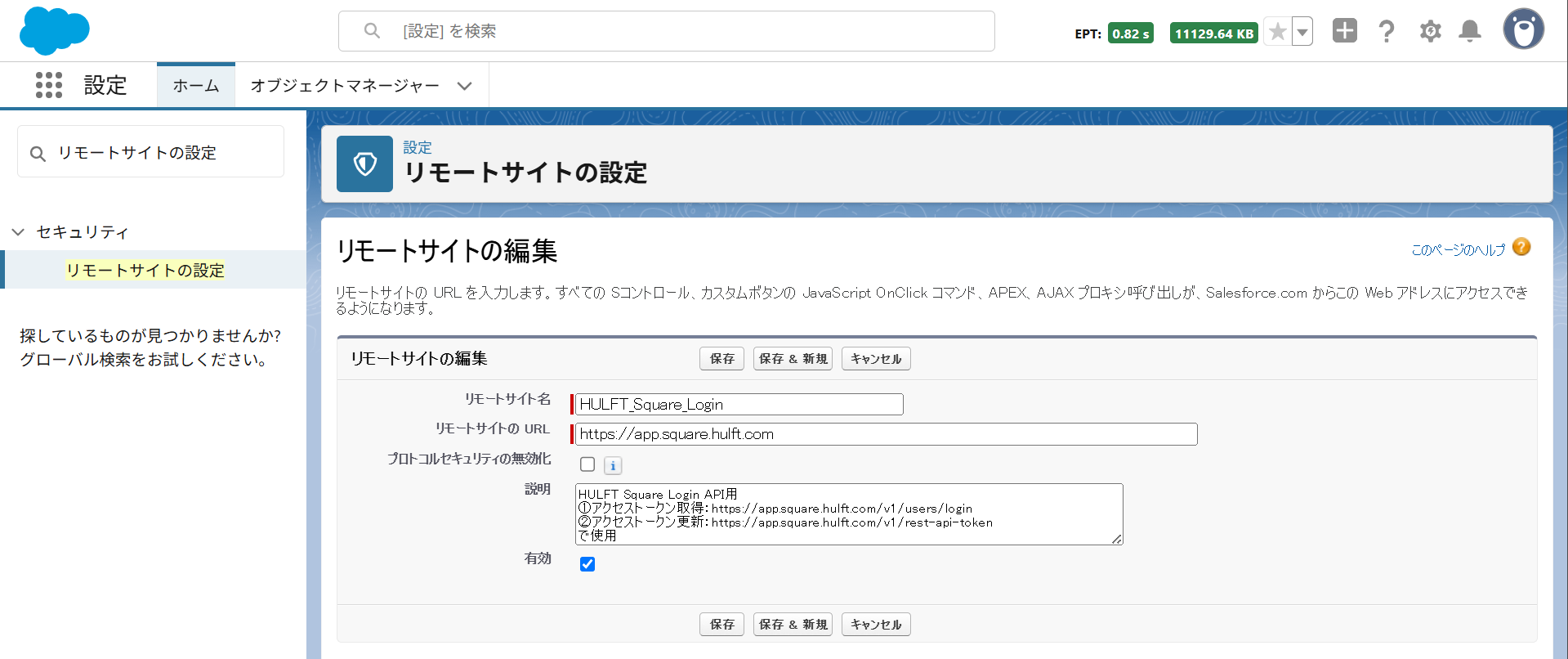Click the EPT 0.82 s badge
The image size is (1568, 659).
(1131, 34)
